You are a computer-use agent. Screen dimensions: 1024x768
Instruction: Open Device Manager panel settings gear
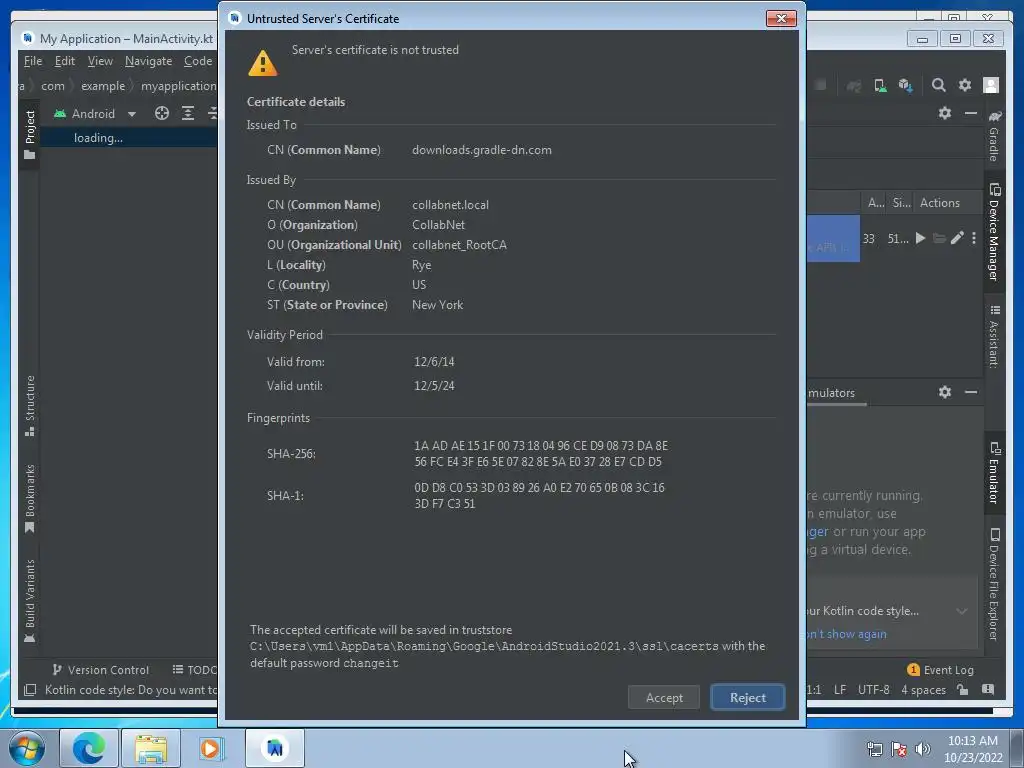pyautogui.click(x=944, y=113)
